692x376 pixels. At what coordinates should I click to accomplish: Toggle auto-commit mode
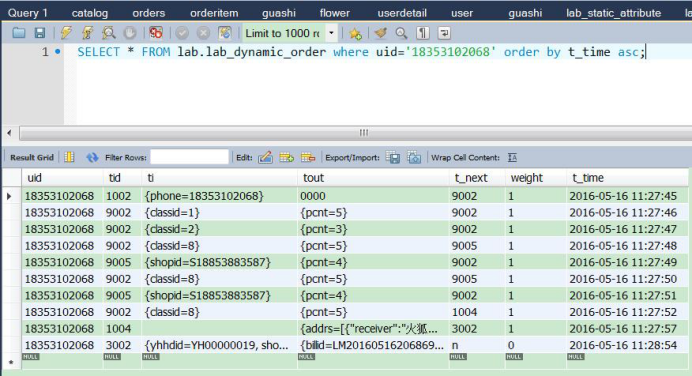pyautogui.click(x=225, y=33)
